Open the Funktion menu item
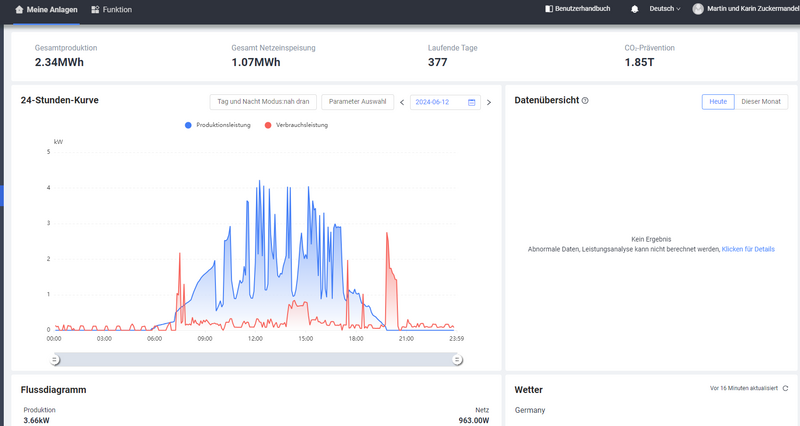Viewport: 800px width, 426px height. click(111, 9)
